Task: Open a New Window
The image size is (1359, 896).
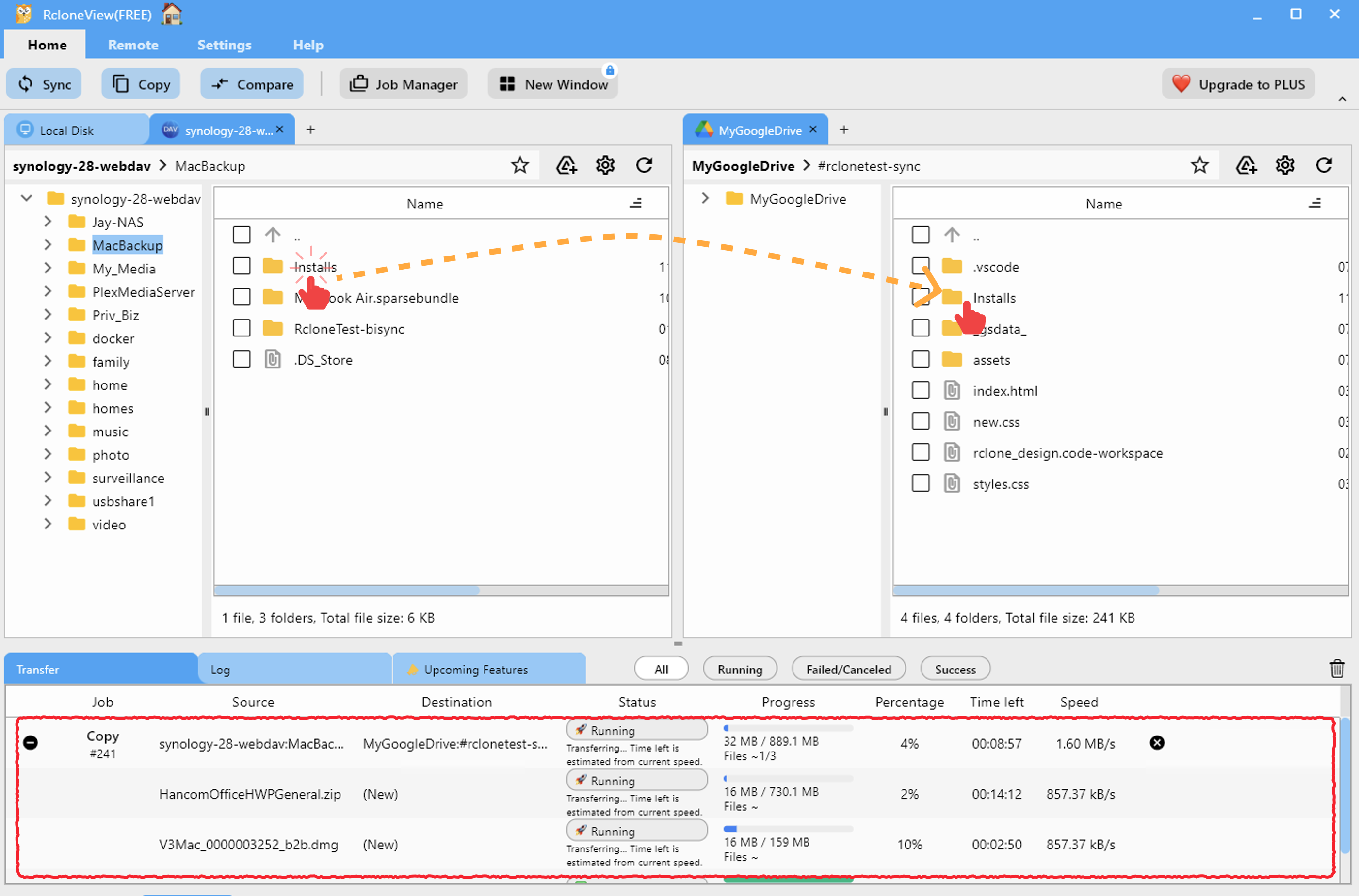Action: 552,83
